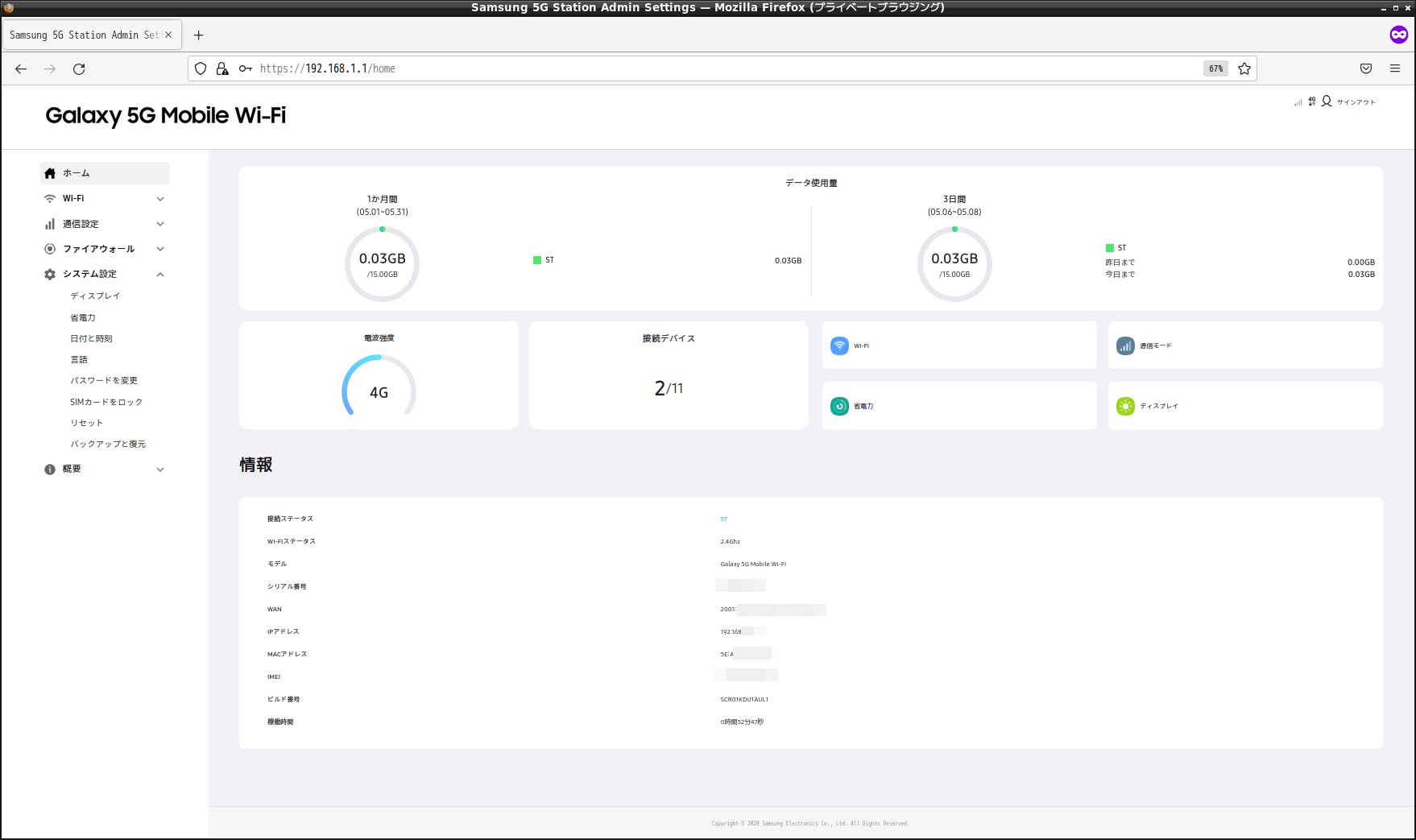1416x840 pixels.
Task: Click the signal strength icon in header
Action: [x=1298, y=102]
